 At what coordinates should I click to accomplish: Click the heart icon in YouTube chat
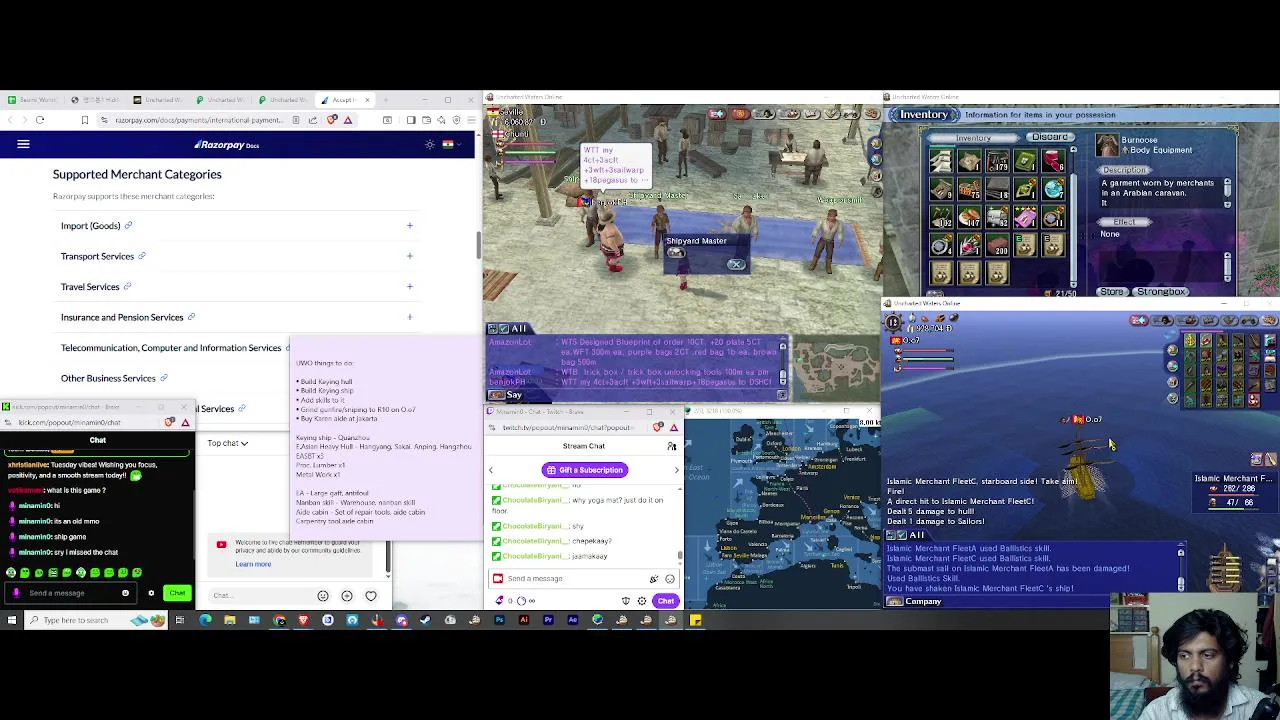click(371, 596)
